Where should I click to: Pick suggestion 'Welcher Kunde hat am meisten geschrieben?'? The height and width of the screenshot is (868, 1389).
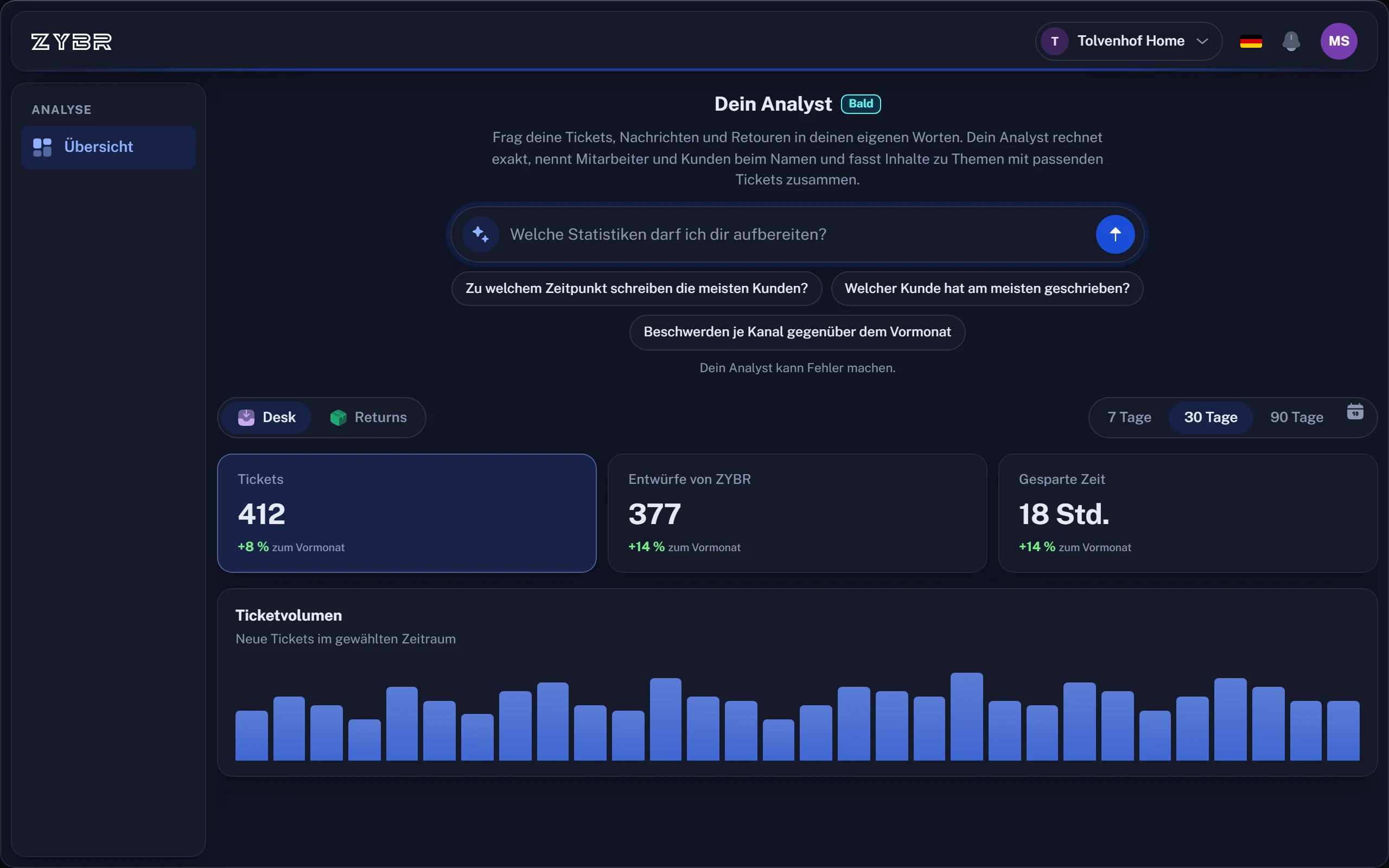click(x=986, y=288)
